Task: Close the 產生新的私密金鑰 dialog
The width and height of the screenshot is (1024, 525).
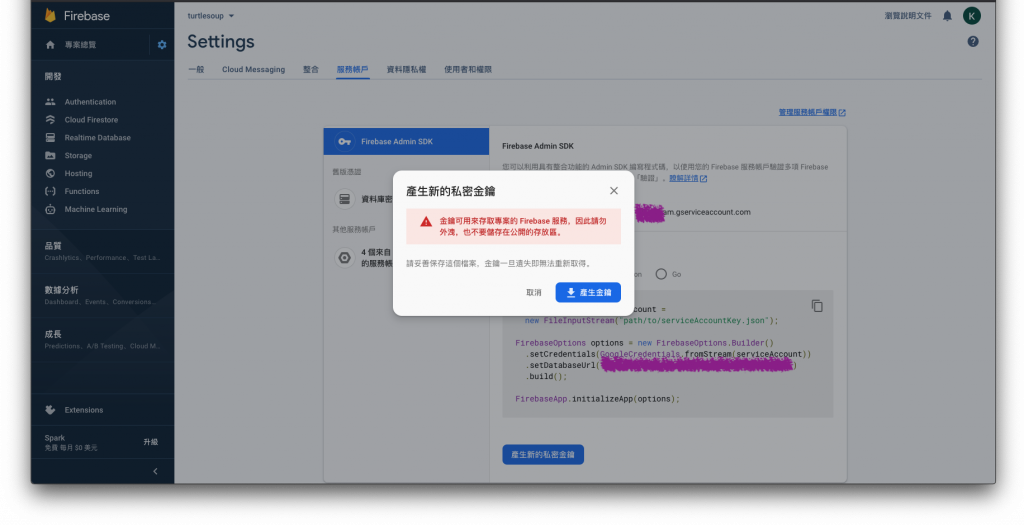Action: click(614, 191)
